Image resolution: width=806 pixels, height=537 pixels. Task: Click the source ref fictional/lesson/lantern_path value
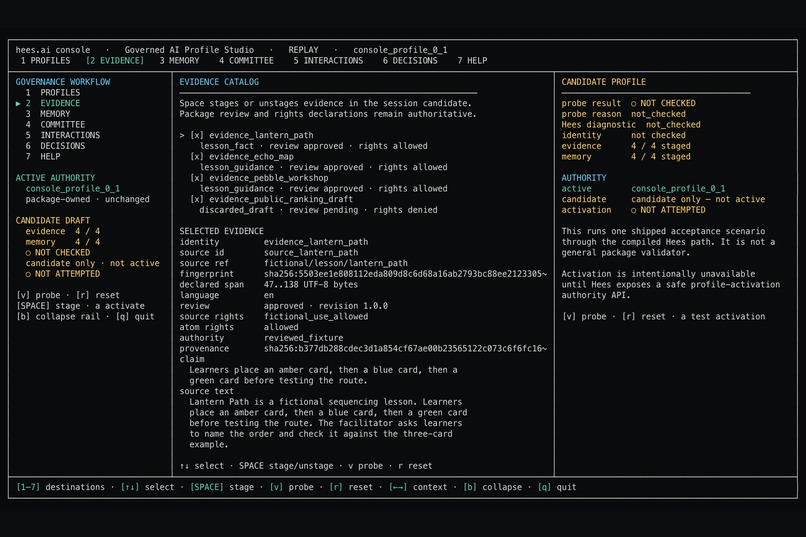[x=336, y=263]
